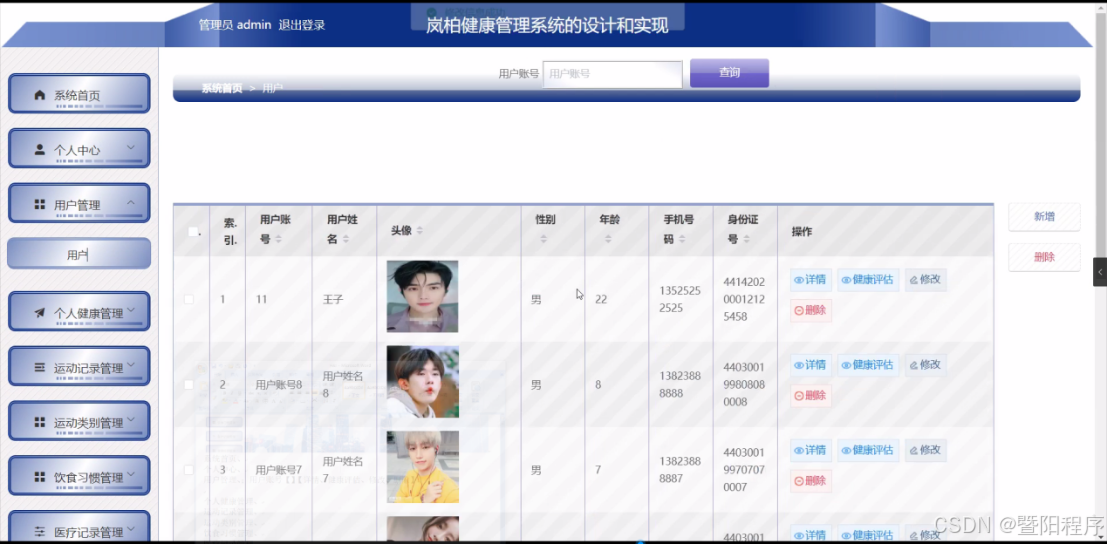Open the 用户 submenu item
The image size is (1108, 545).
pos(79,254)
